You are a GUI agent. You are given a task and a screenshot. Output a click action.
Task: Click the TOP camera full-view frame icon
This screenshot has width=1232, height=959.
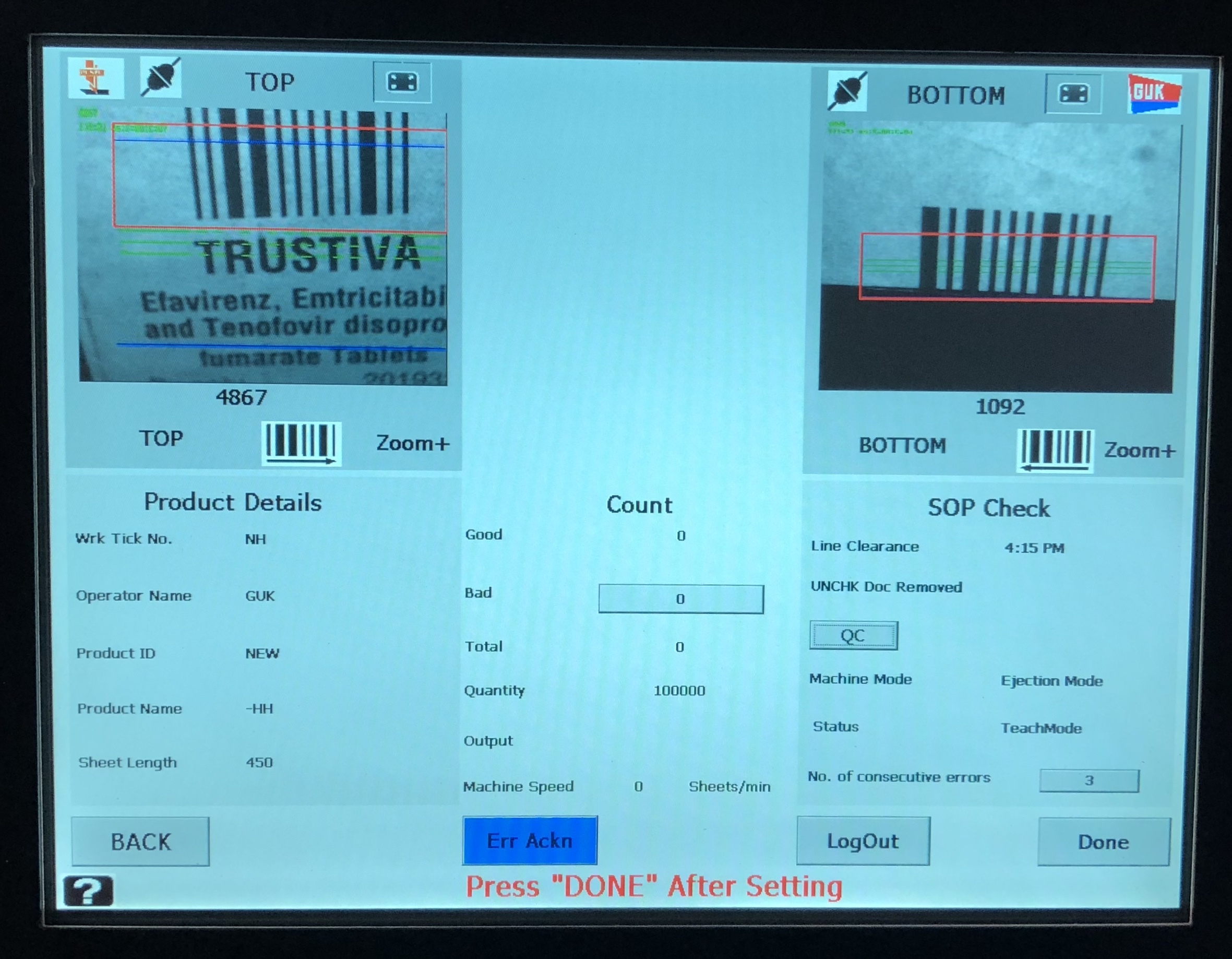(402, 83)
